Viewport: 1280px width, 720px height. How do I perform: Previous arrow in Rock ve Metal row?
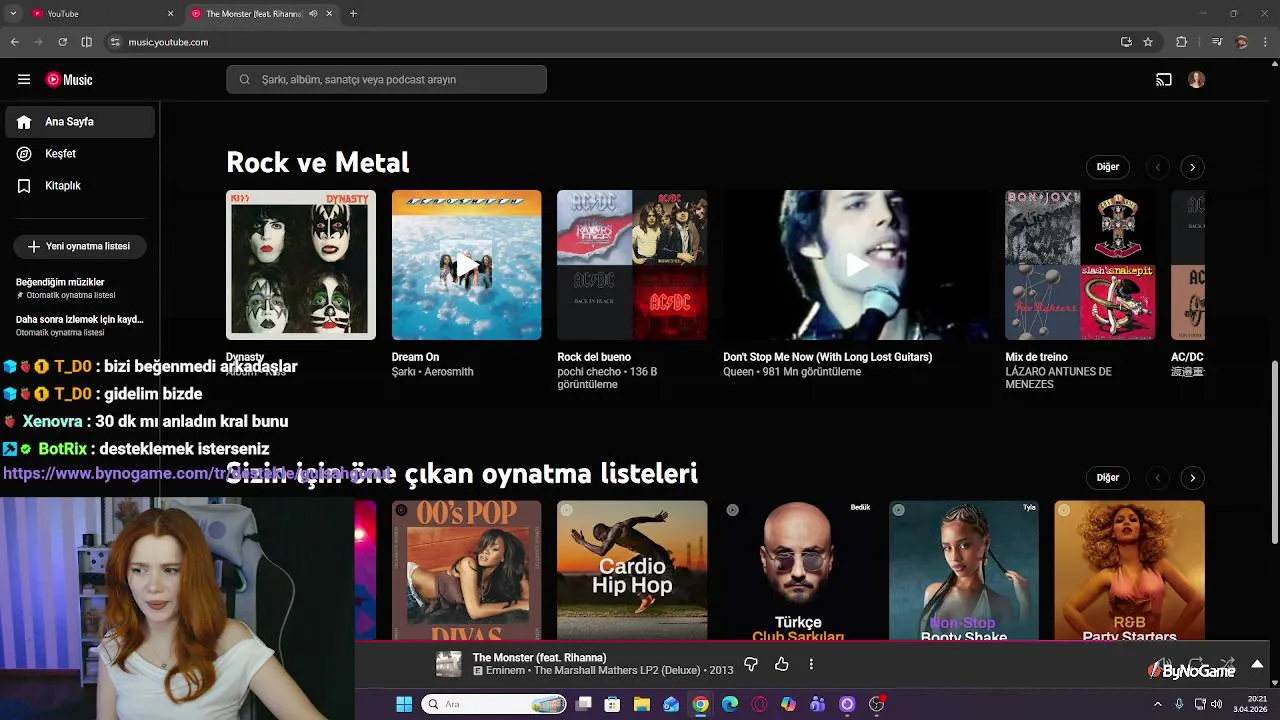coord(1158,167)
